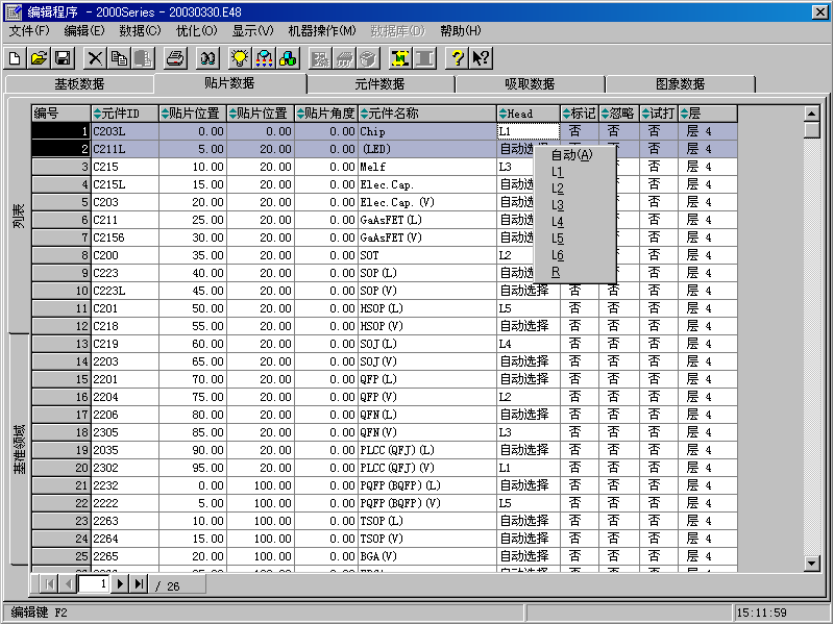The image size is (833, 624).
Task: Click the 忽略 cell for row 12
Action: (618, 326)
